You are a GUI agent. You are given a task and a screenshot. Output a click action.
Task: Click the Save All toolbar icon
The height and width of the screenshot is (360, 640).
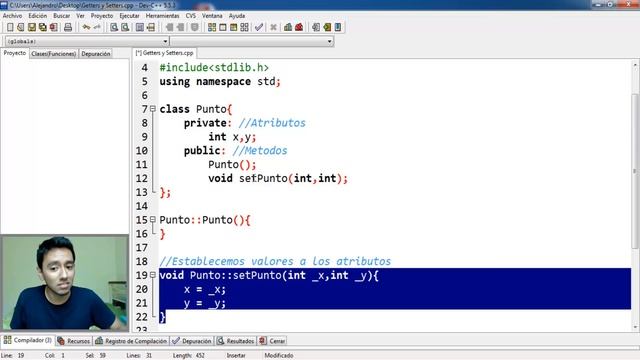(x=43, y=27)
